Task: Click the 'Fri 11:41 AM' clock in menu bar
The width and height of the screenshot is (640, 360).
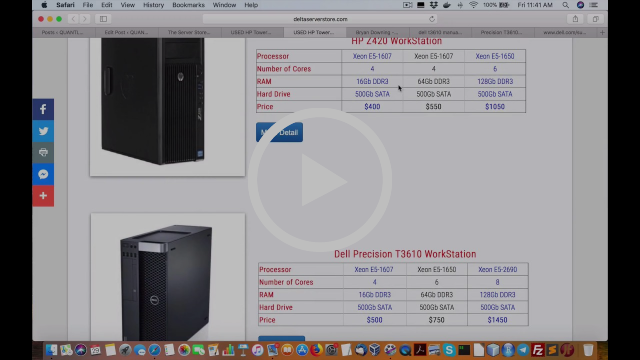Action: [535, 5]
